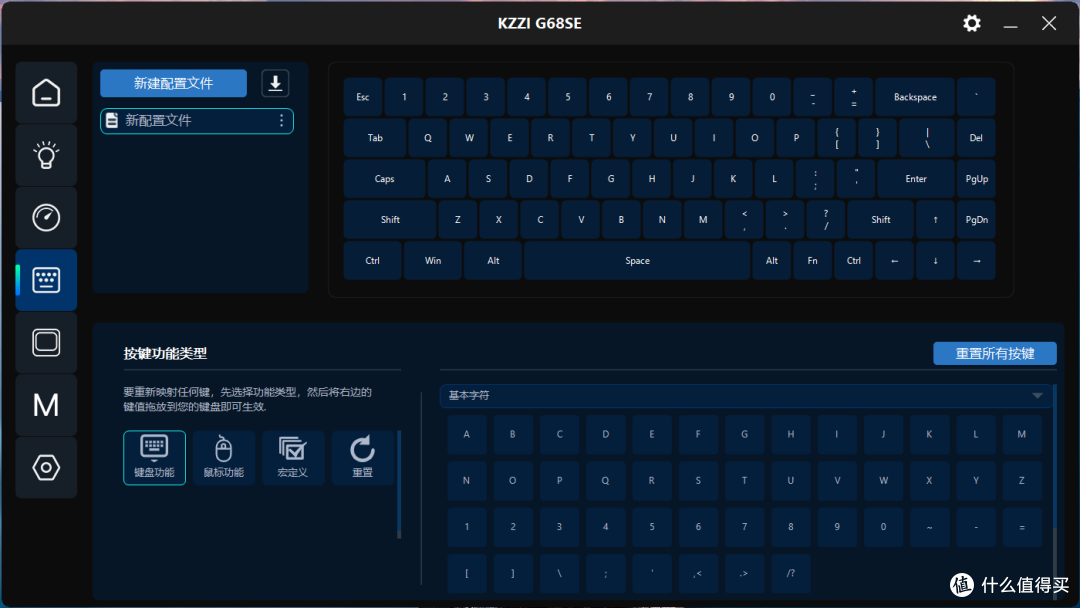Image resolution: width=1080 pixels, height=608 pixels.
Task: Click the 新建配置文件 button
Action: pos(173,83)
